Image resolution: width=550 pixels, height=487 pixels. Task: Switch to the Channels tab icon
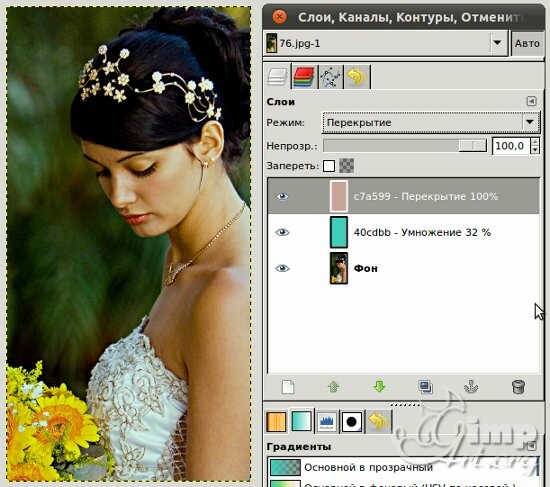(x=304, y=76)
